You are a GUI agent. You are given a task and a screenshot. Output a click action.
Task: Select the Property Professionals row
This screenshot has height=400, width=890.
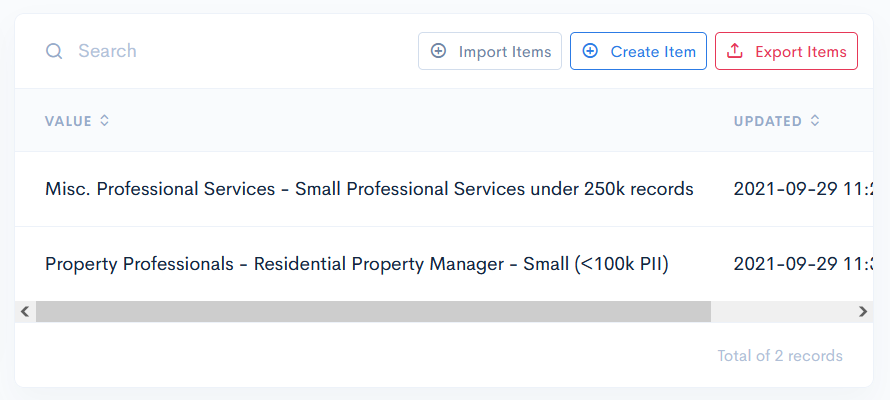pyautogui.click(x=356, y=264)
